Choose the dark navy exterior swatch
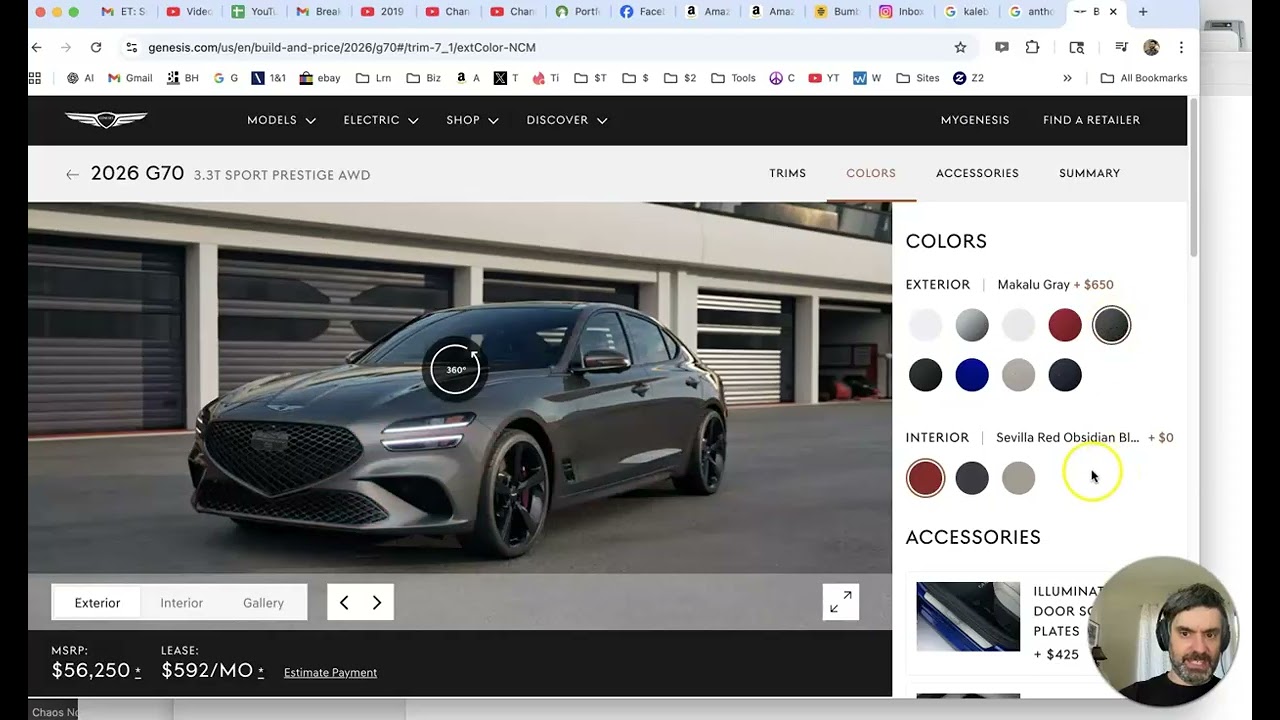Screen dimensions: 1280x720 pyautogui.click(x=1065, y=375)
